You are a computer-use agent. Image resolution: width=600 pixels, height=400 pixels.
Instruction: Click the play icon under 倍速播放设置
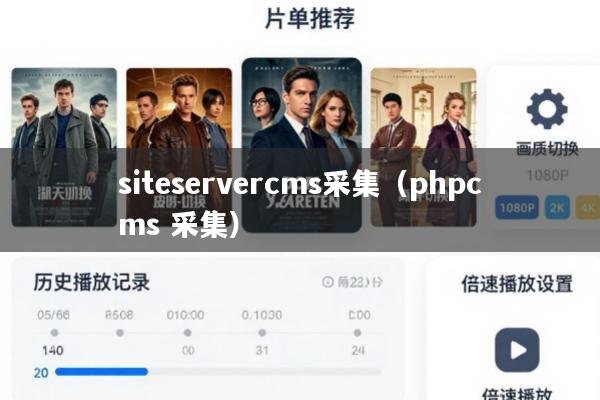[x=517, y=350]
